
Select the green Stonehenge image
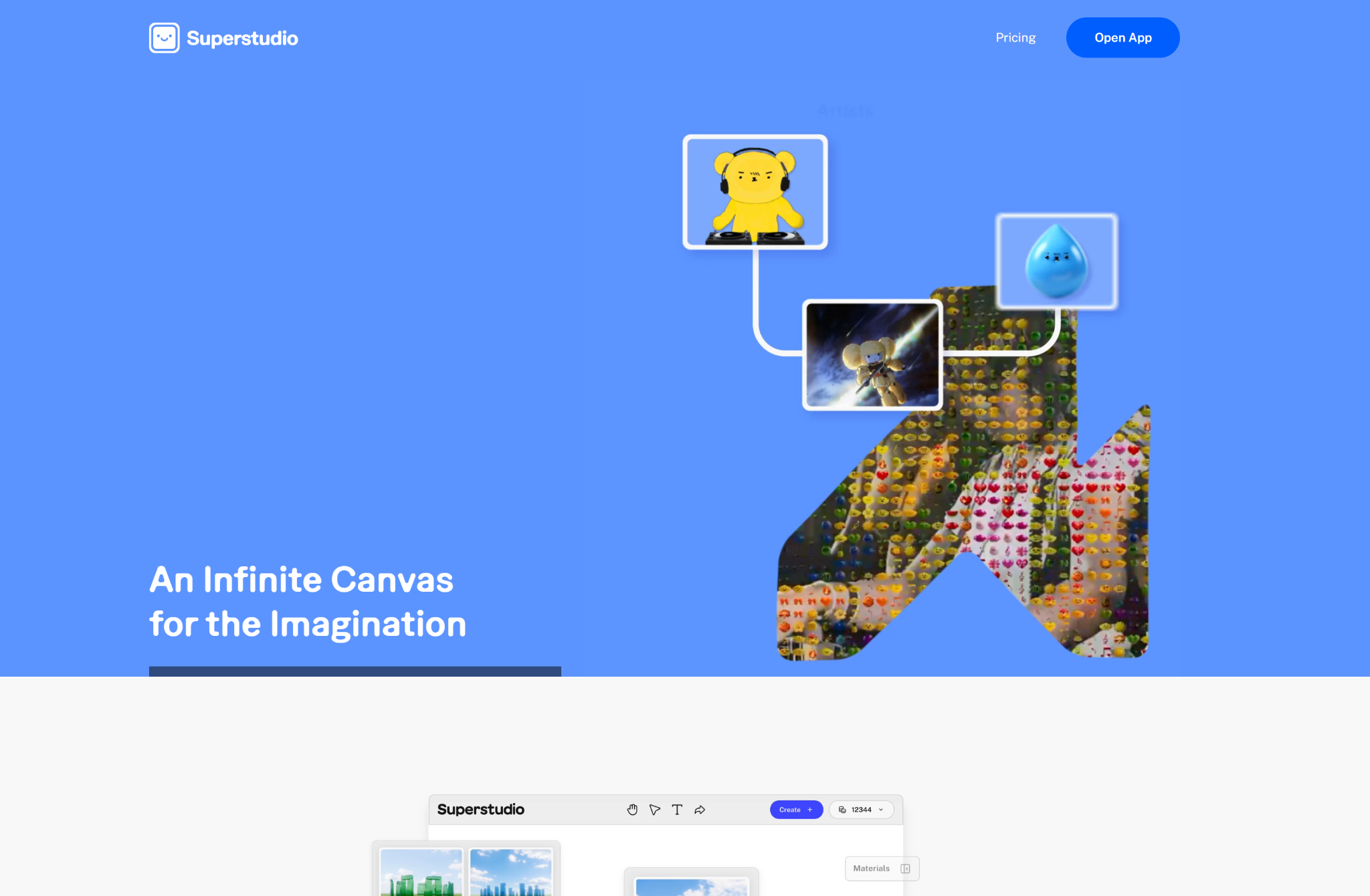(421, 873)
